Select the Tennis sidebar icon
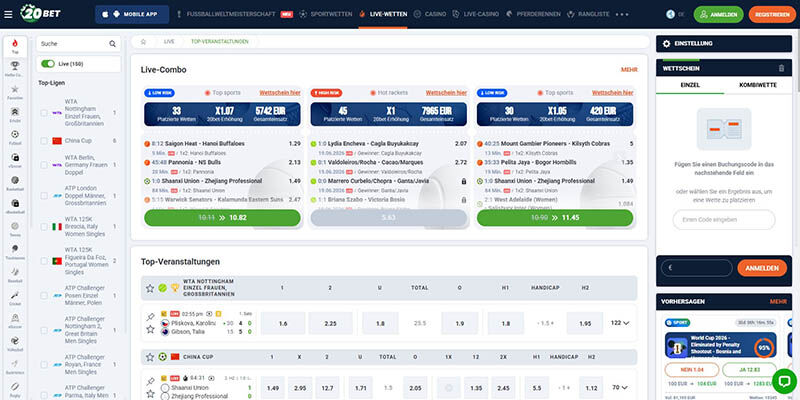The height and width of the screenshot is (400, 800). click(x=15, y=229)
